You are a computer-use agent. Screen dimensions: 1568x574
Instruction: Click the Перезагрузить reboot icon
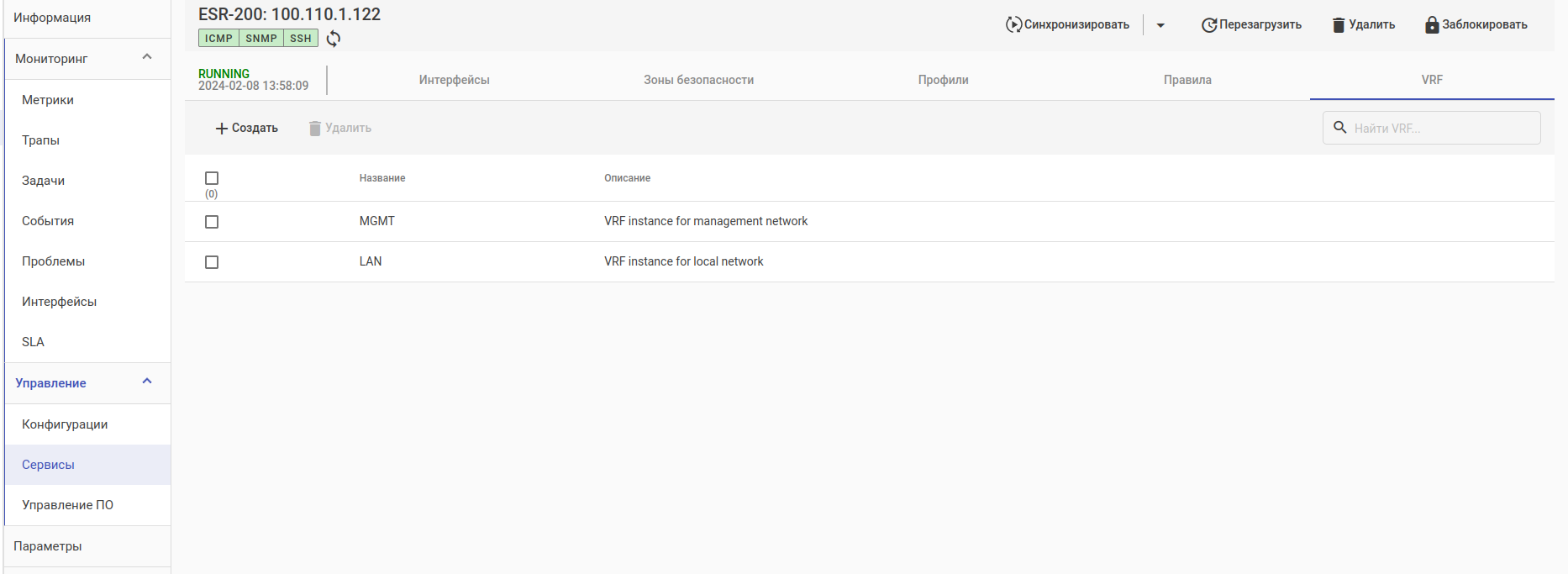pos(1208,25)
